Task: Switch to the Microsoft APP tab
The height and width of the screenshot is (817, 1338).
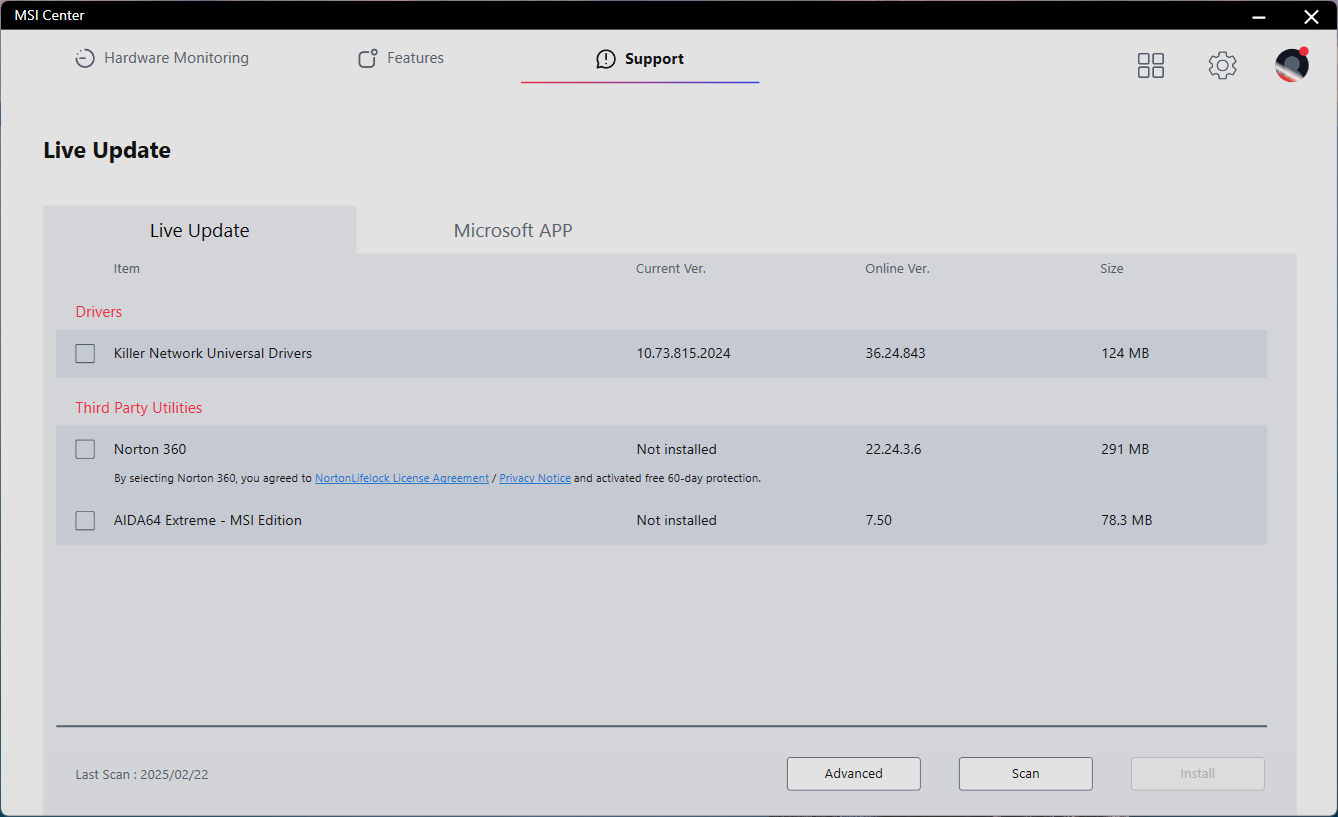Action: [x=513, y=230]
